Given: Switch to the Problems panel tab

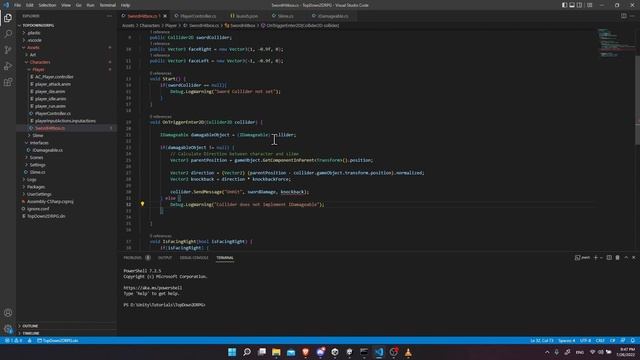Looking at the screenshot, I should pyautogui.click(x=133, y=258).
